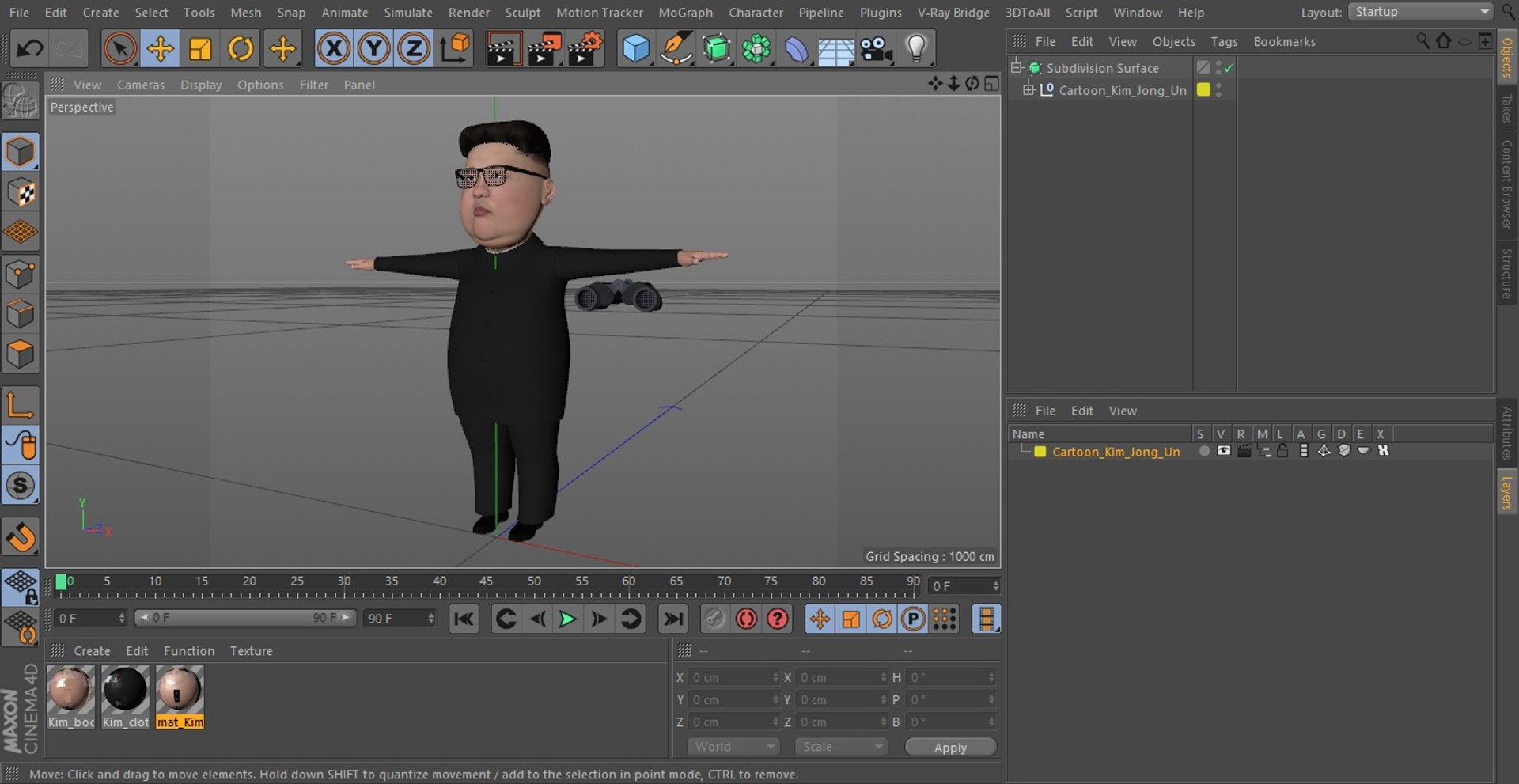Open the Simulate menu
1519x784 pixels.
408,13
